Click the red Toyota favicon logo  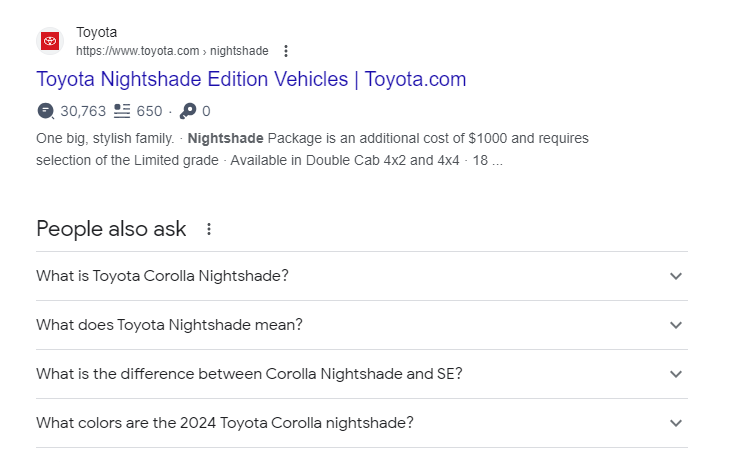(x=50, y=41)
